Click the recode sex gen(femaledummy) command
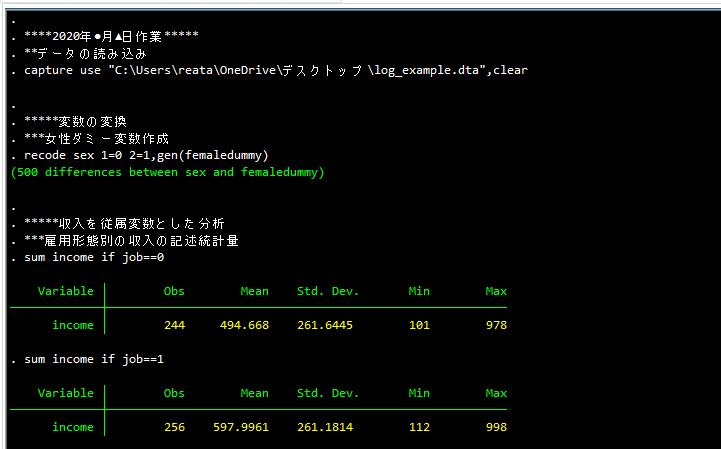This screenshot has width=721, height=449. coord(146,155)
